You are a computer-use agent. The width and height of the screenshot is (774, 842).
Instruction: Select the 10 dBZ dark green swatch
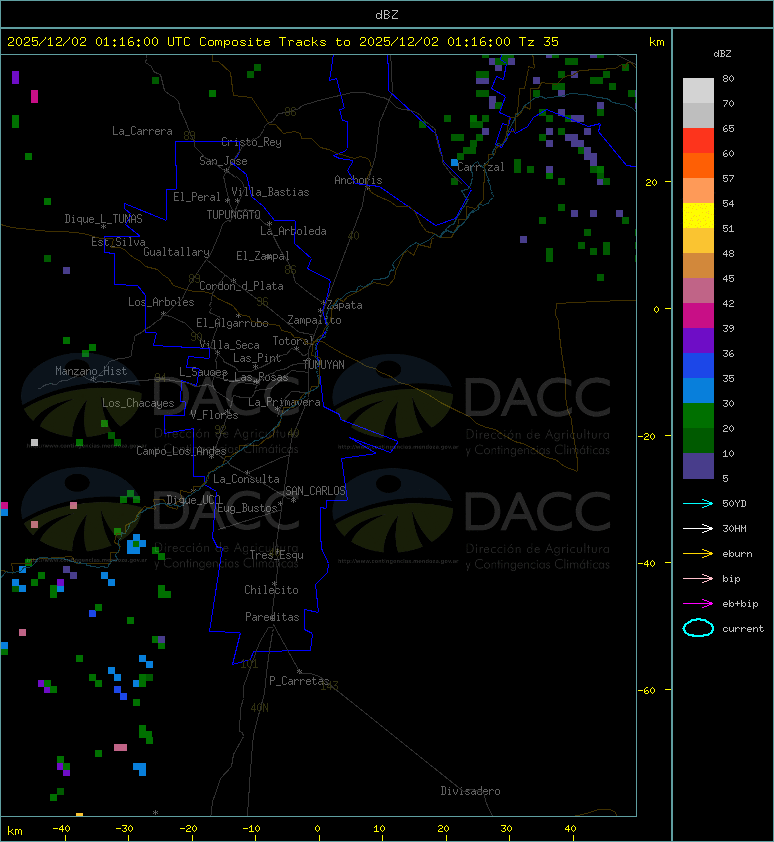pyautogui.click(x=698, y=440)
